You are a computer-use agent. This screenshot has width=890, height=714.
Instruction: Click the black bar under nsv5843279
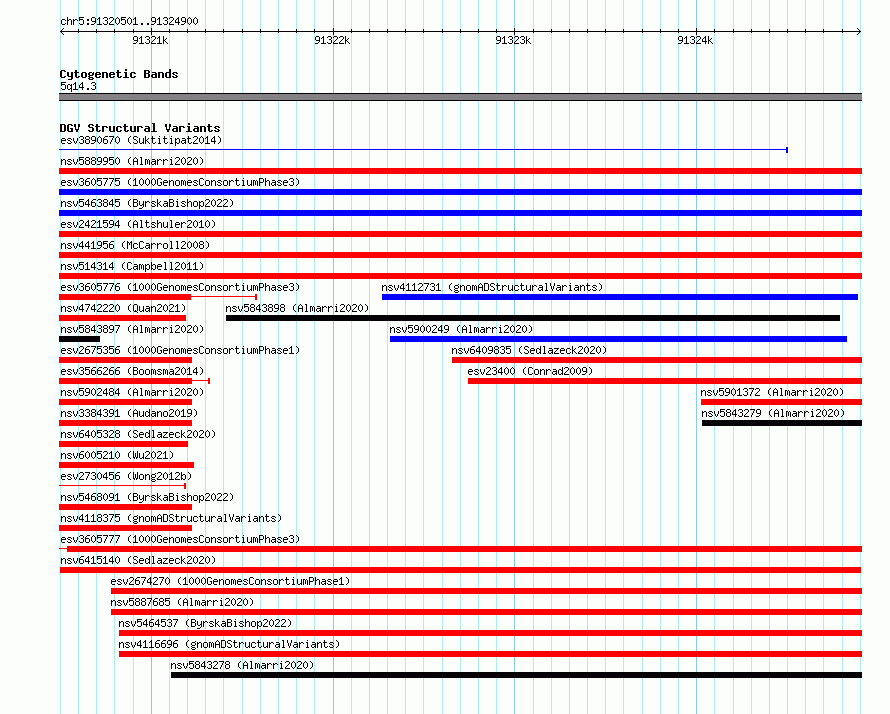point(782,423)
